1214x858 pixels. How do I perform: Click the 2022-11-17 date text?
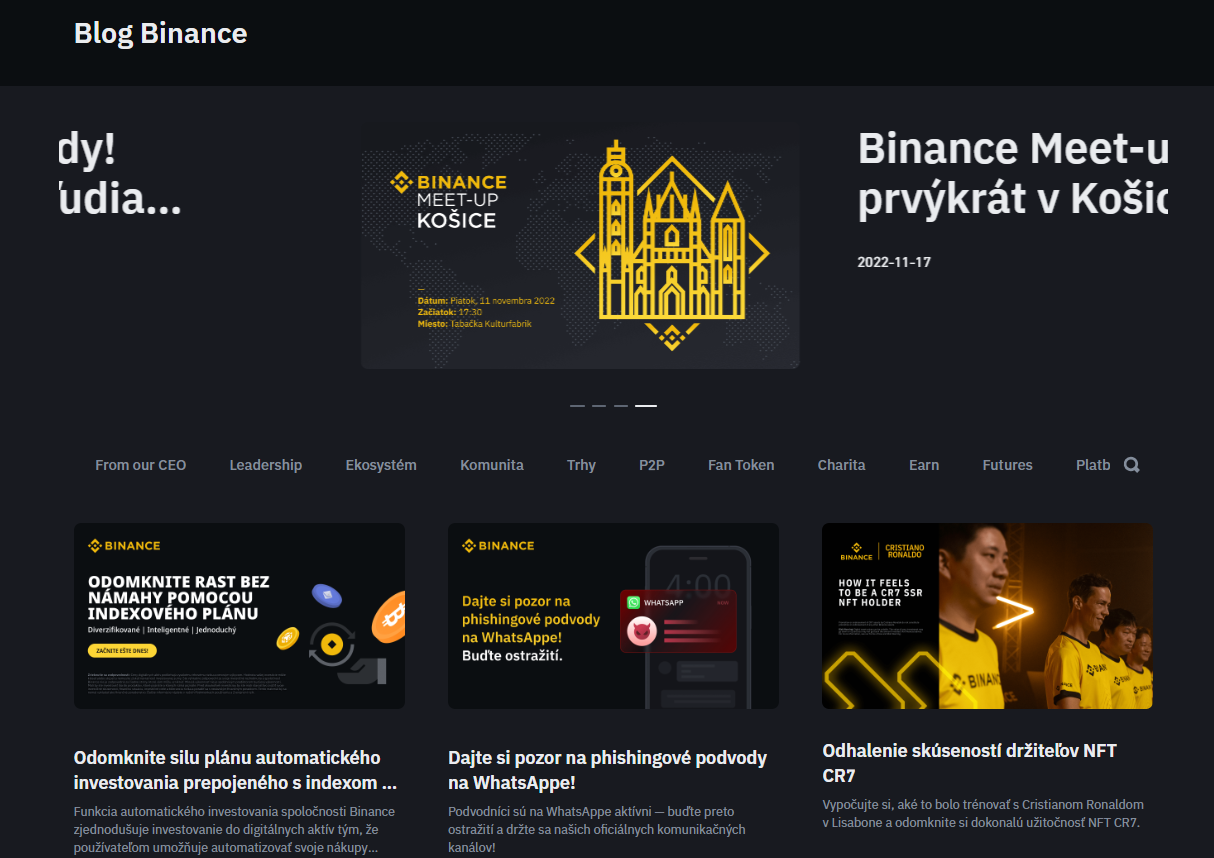click(x=894, y=262)
